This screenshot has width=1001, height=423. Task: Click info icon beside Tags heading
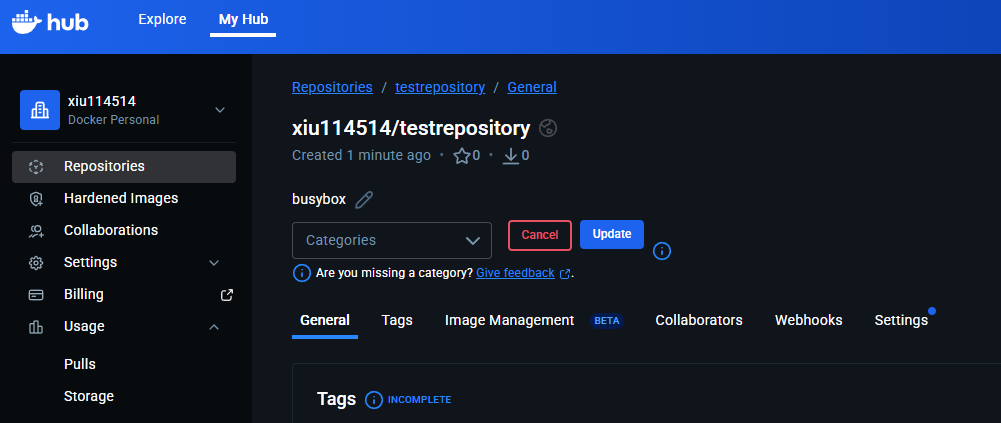coord(374,400)
